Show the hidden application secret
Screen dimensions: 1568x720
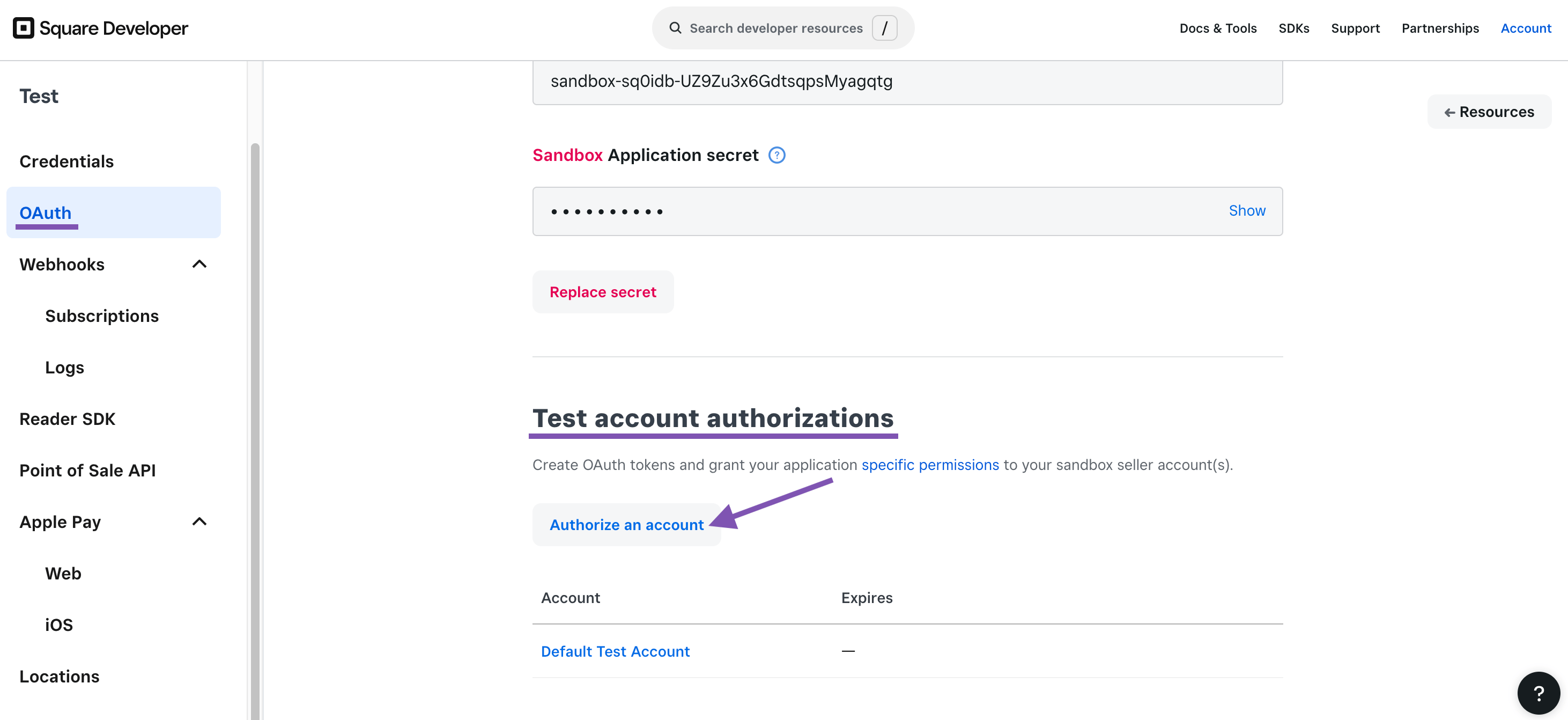tap(1247, 210)
